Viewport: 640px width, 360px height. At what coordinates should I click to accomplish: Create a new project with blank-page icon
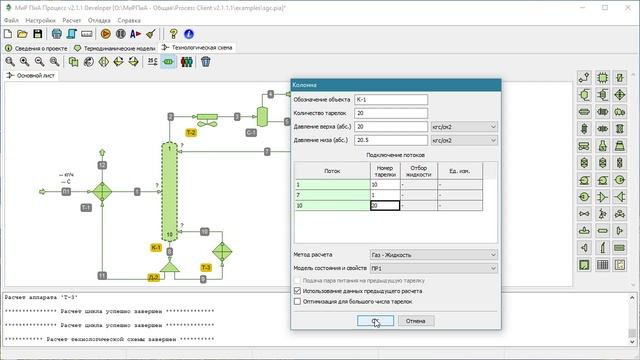coord(8,34)
